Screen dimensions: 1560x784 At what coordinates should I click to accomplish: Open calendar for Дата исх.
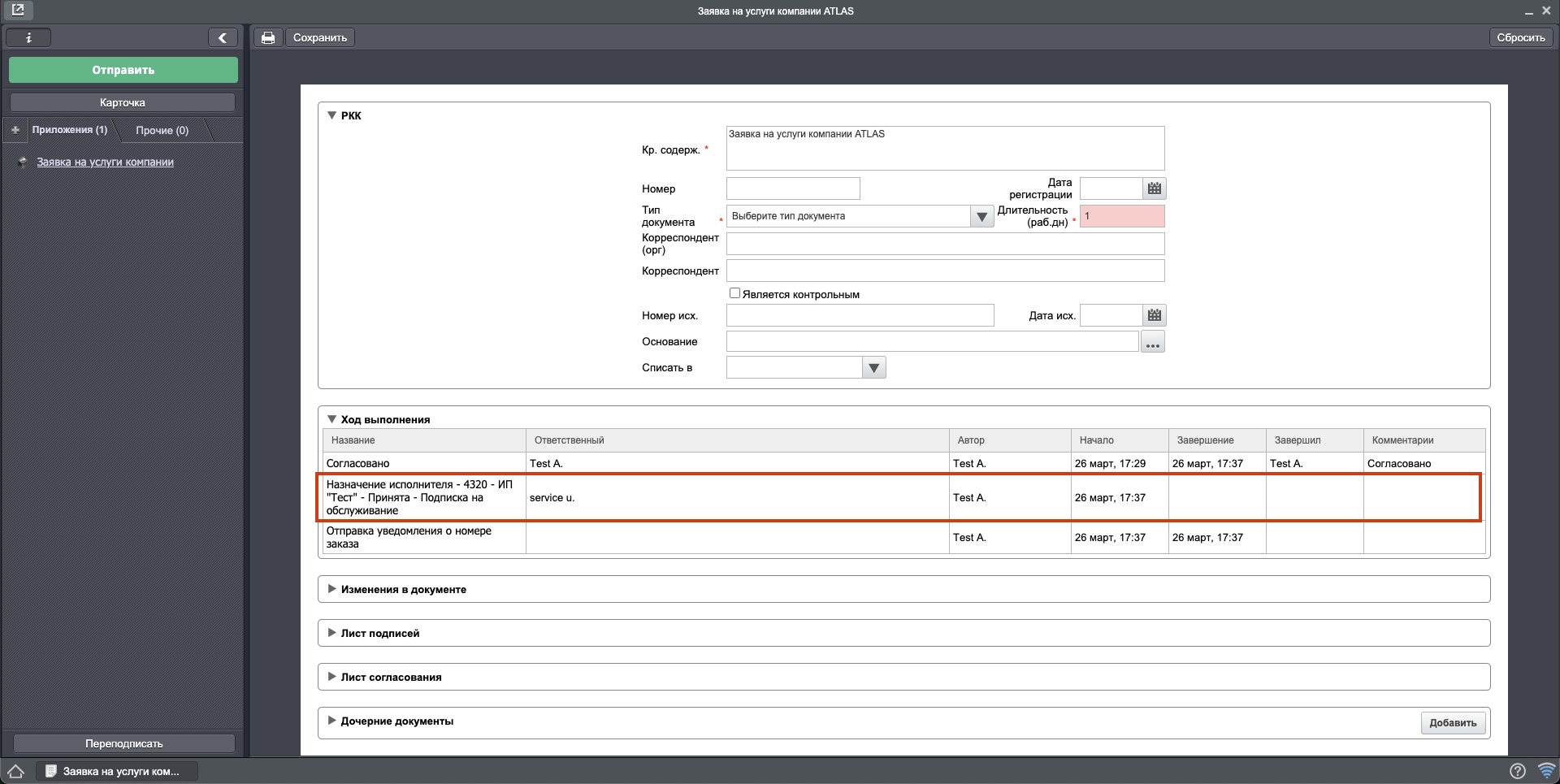pyautogui.click(x=1154, y=315)
